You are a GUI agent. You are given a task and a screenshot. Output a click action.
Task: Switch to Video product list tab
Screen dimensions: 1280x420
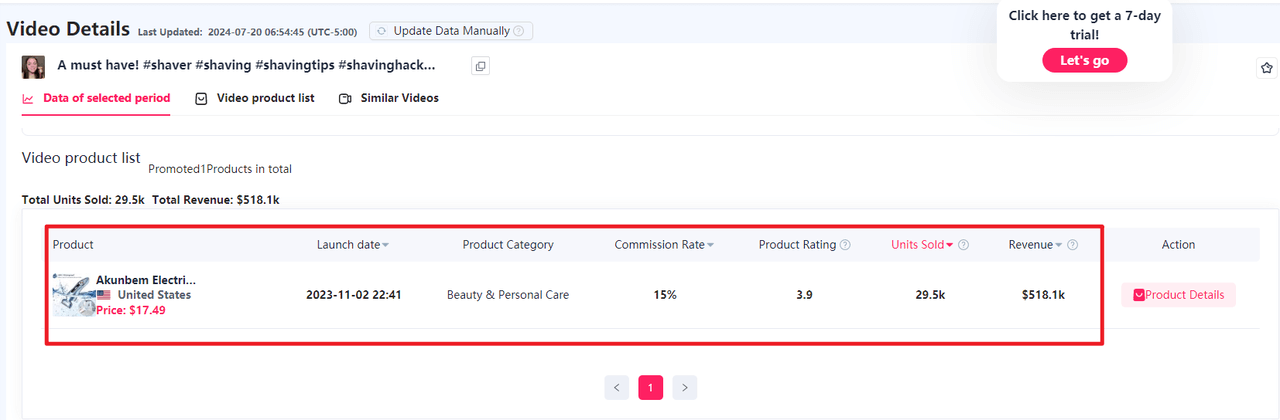255,98
